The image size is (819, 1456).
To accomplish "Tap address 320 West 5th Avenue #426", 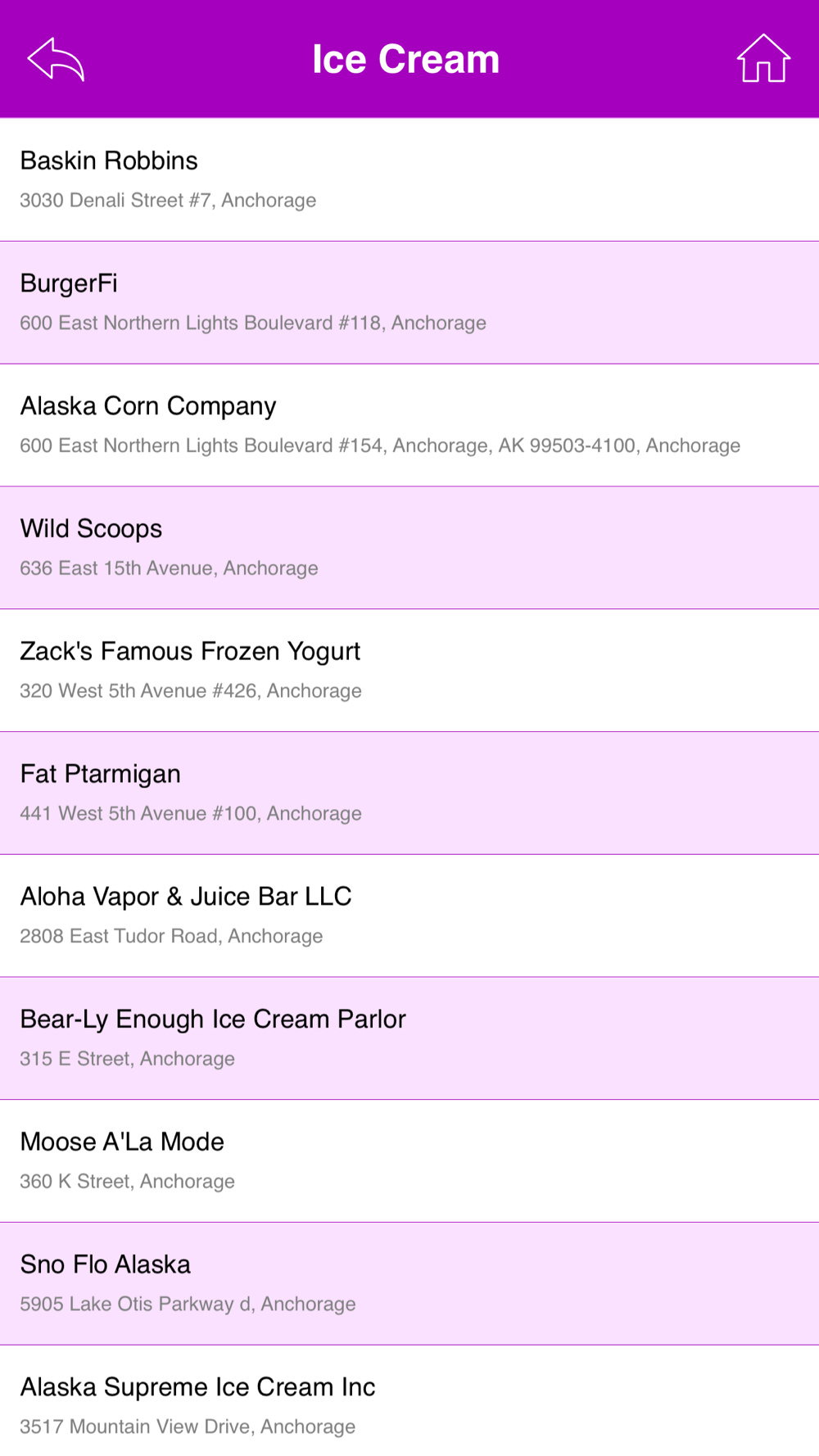I will point(191,691).
